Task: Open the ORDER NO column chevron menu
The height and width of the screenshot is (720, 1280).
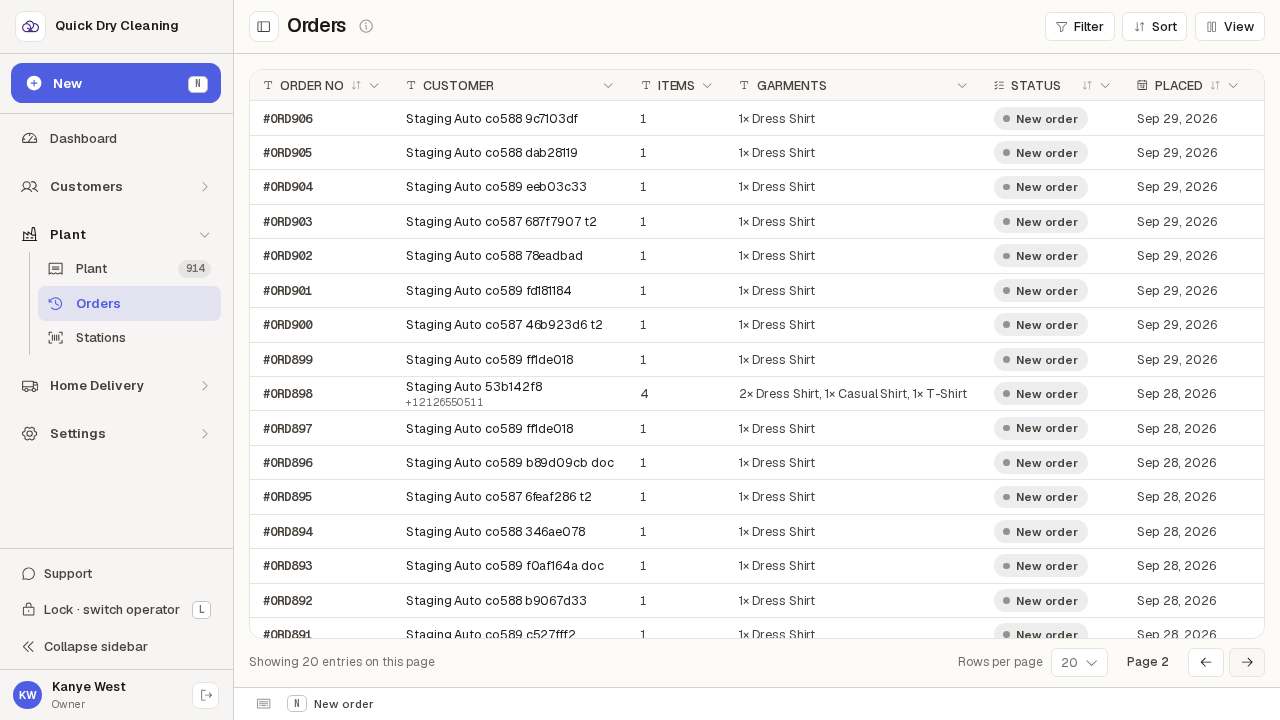Action: click(374, 86)
